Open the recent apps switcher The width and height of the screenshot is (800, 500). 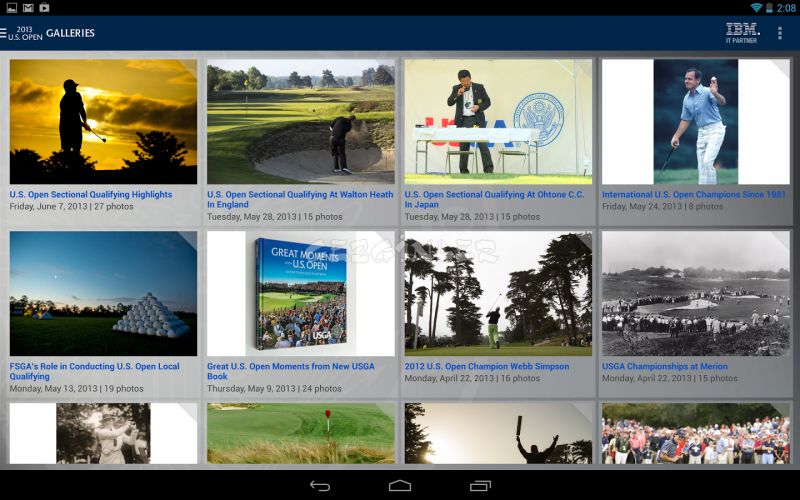pyautogui.click(x=480, y=485)
